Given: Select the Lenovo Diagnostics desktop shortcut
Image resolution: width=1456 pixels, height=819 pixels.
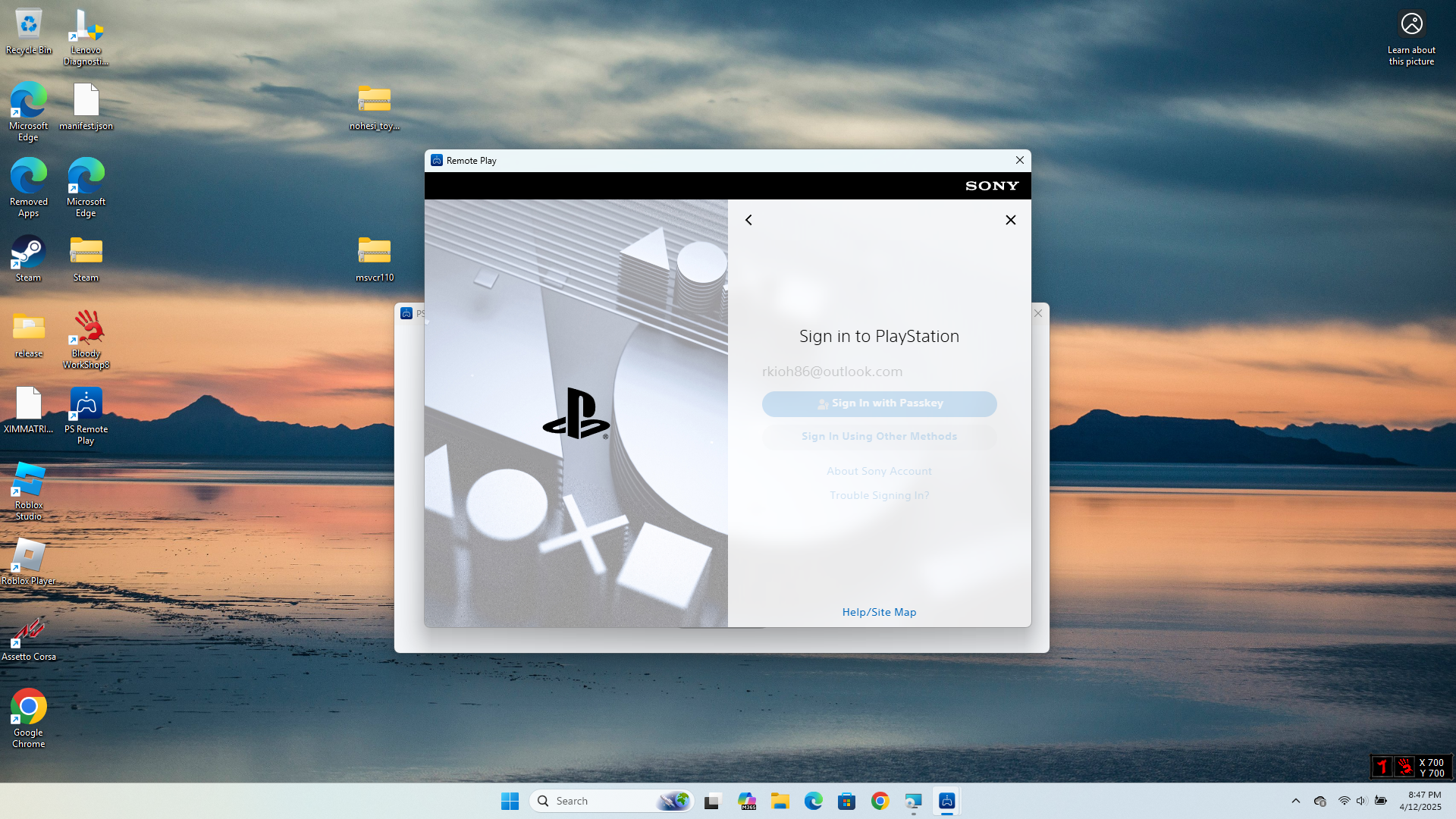Looking at the screenshot, I should 86,38.
